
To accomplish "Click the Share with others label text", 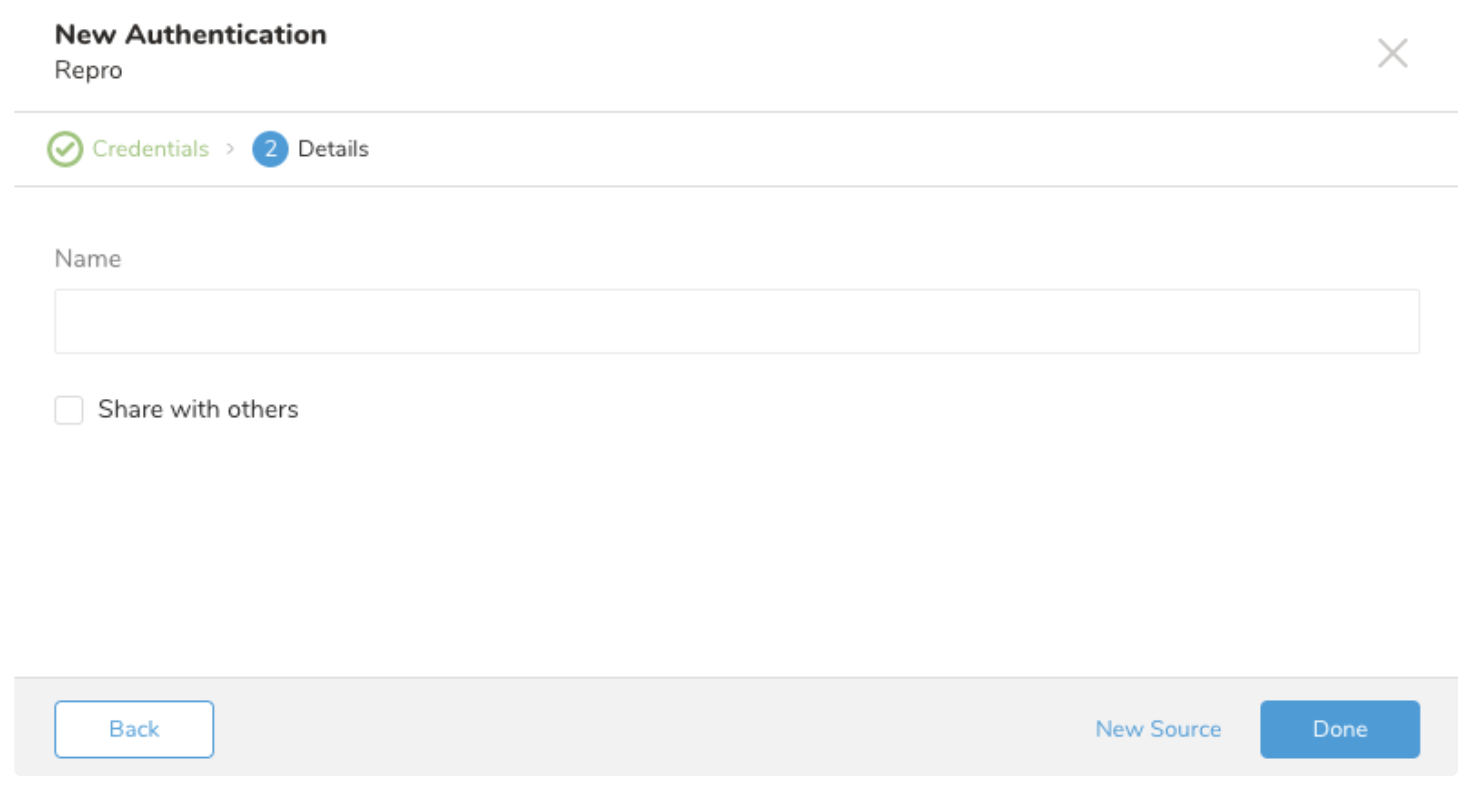I will (198, 409).
